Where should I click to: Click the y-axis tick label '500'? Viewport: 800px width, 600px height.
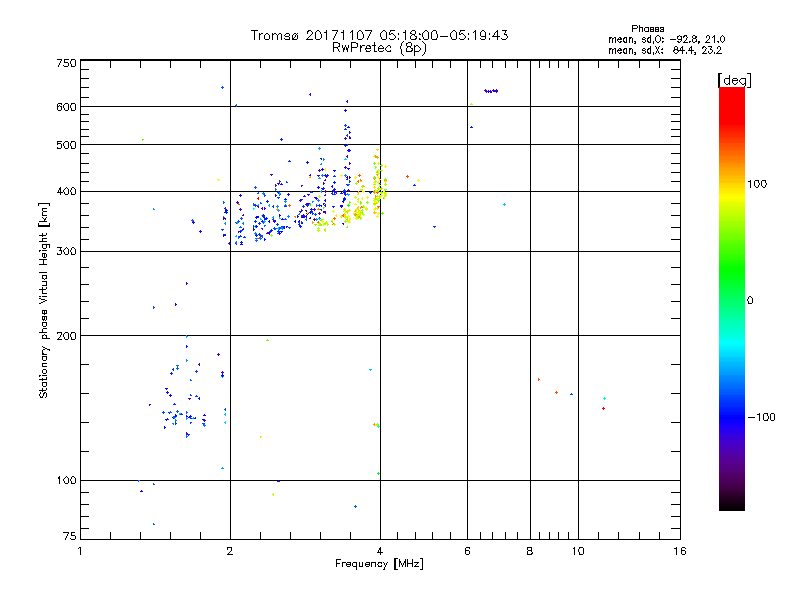click(66, 145)
